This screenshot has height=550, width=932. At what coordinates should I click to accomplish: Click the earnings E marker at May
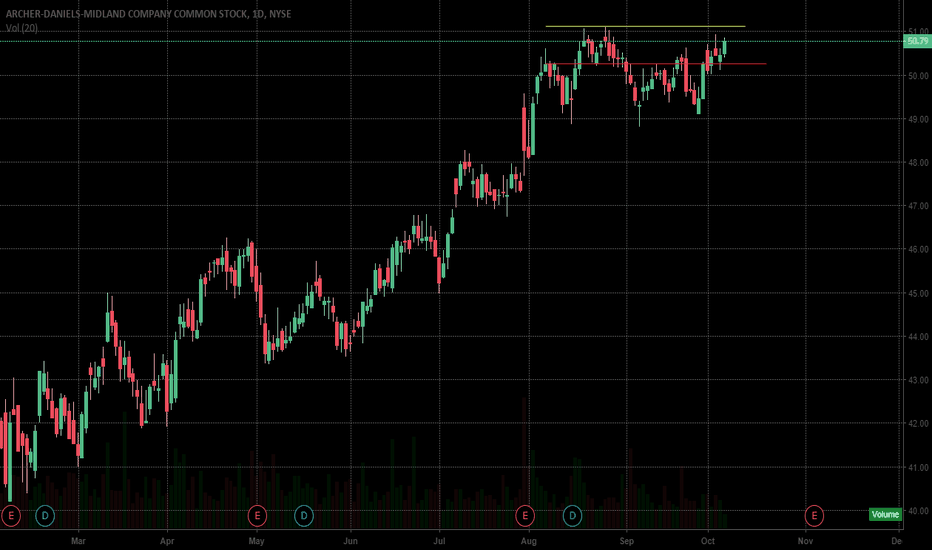(x=257, y=516)
